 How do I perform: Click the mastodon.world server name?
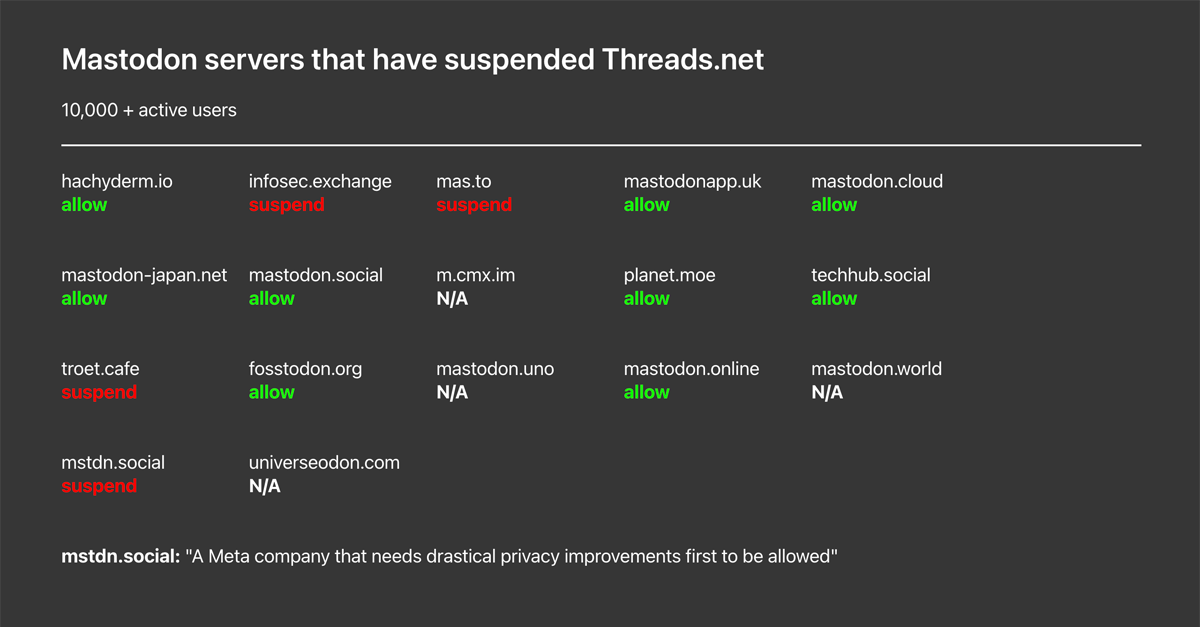click(x=877, y=369)
